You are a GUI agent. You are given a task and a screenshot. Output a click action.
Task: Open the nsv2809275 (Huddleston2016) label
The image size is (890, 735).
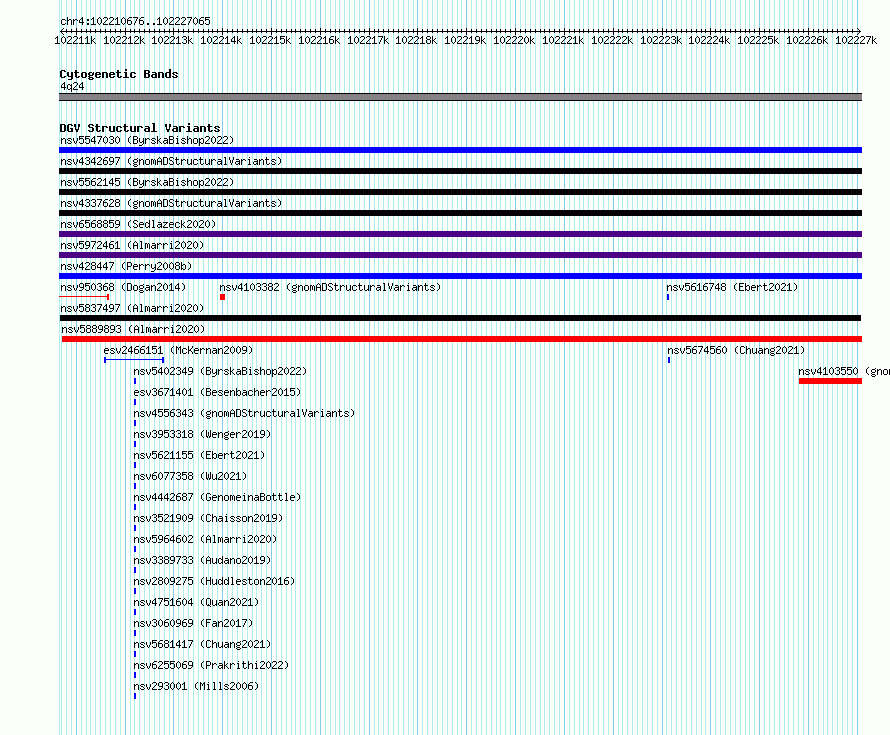[214, 581]
